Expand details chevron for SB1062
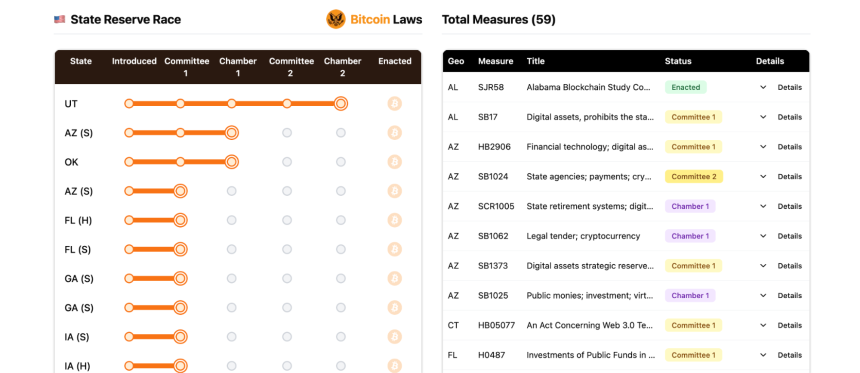This screenshot has height=373, width=860. click(x=763, y=236)
